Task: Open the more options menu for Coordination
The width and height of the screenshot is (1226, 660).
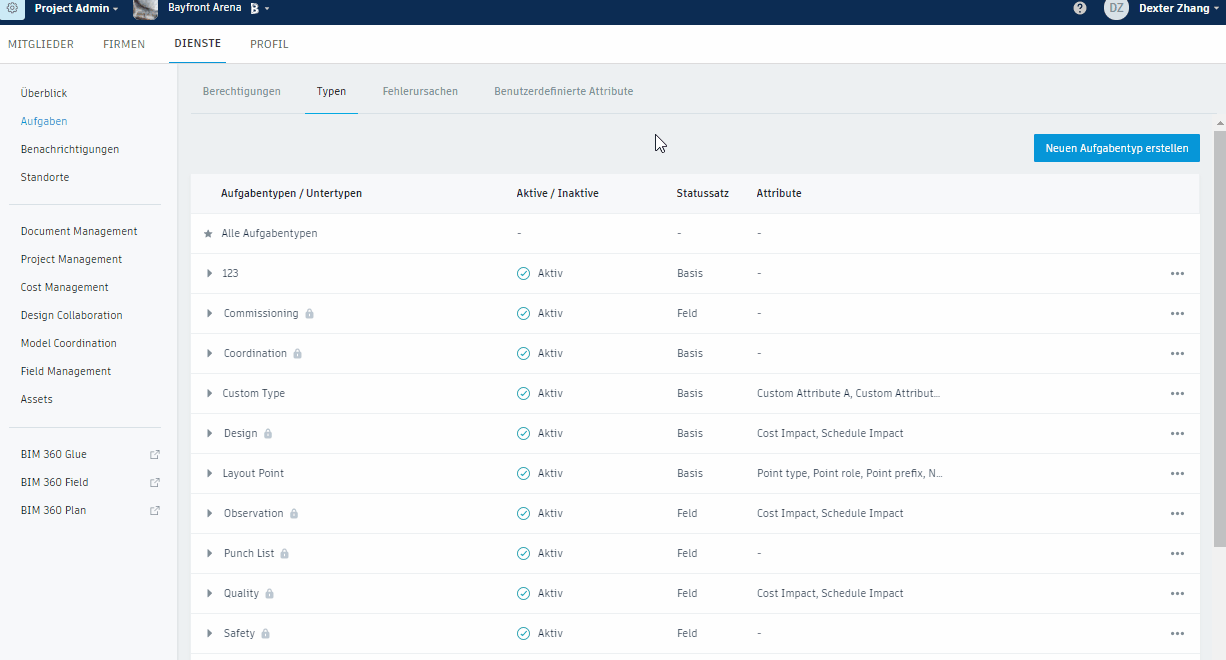Action: coord(1177,353)
